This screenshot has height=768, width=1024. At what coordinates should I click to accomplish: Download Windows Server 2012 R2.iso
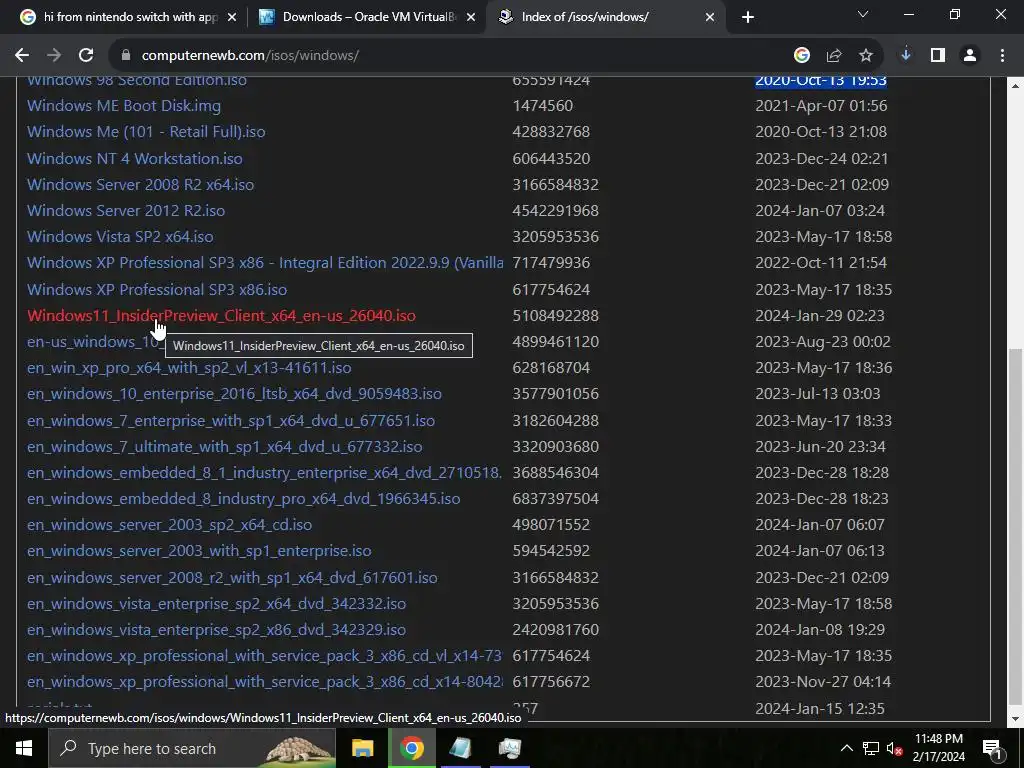(x=126, y=211)
